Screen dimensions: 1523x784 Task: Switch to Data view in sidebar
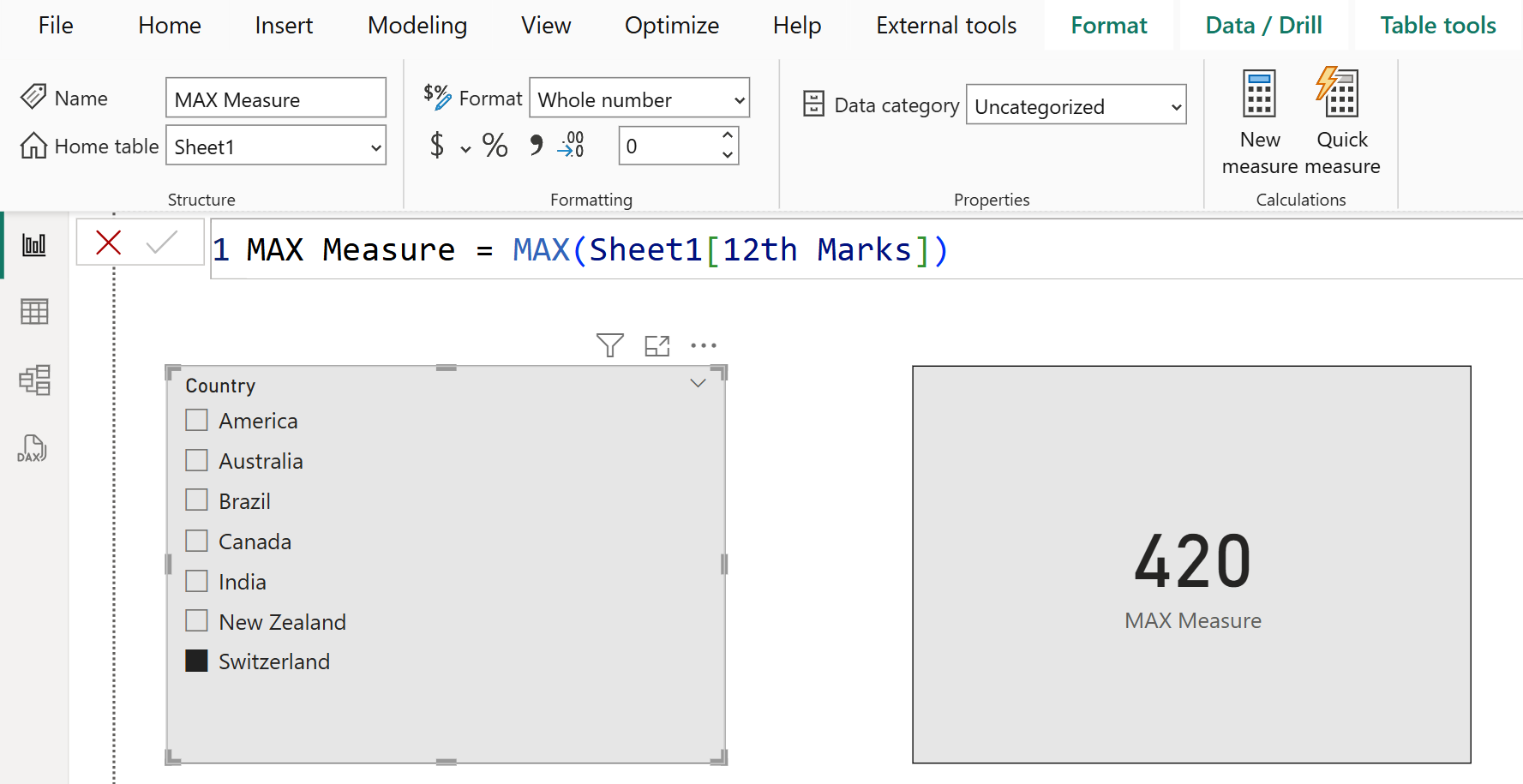(34, 311)
